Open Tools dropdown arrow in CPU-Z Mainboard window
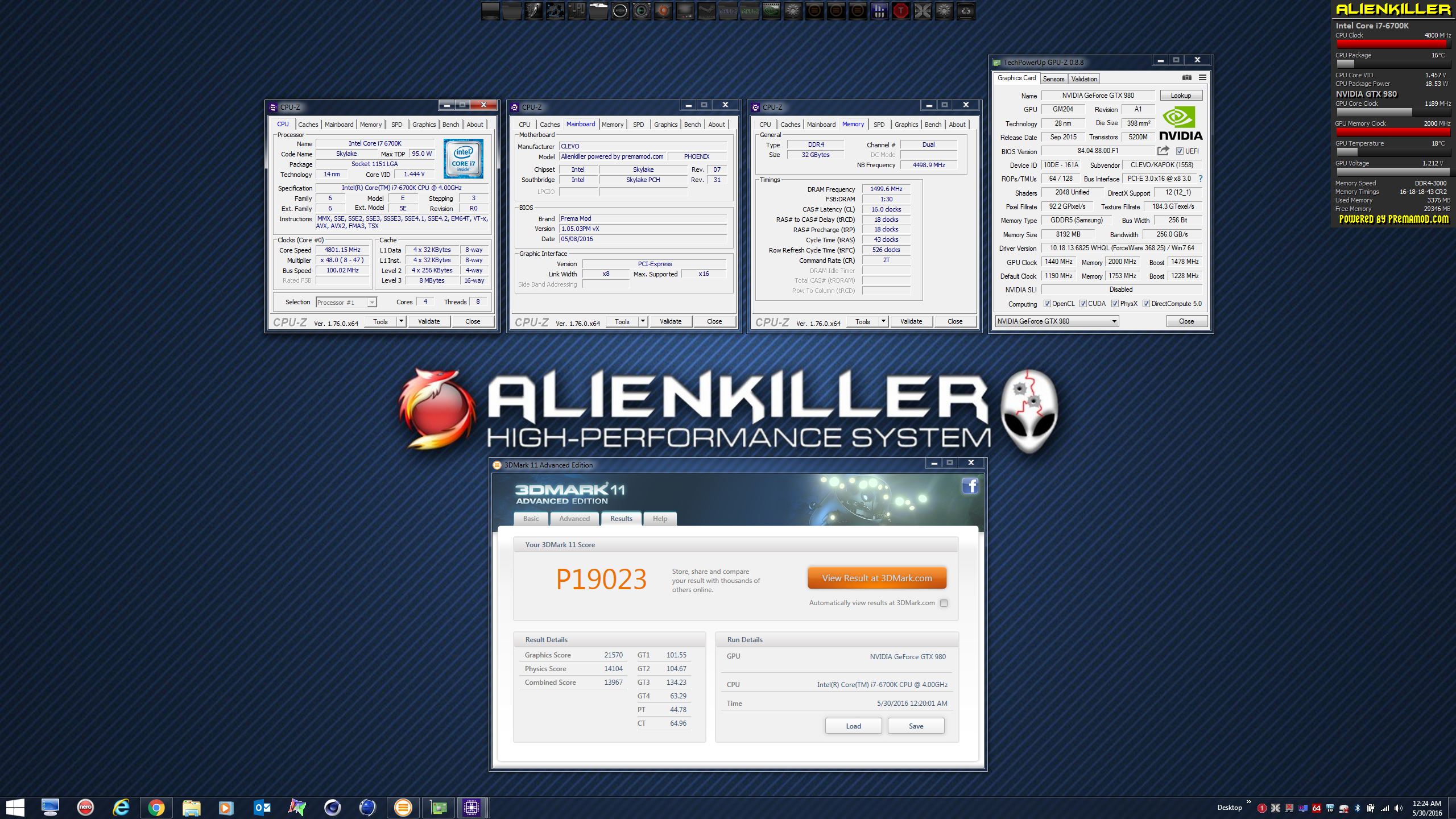 pyautogui.click(x=642, y=321)
